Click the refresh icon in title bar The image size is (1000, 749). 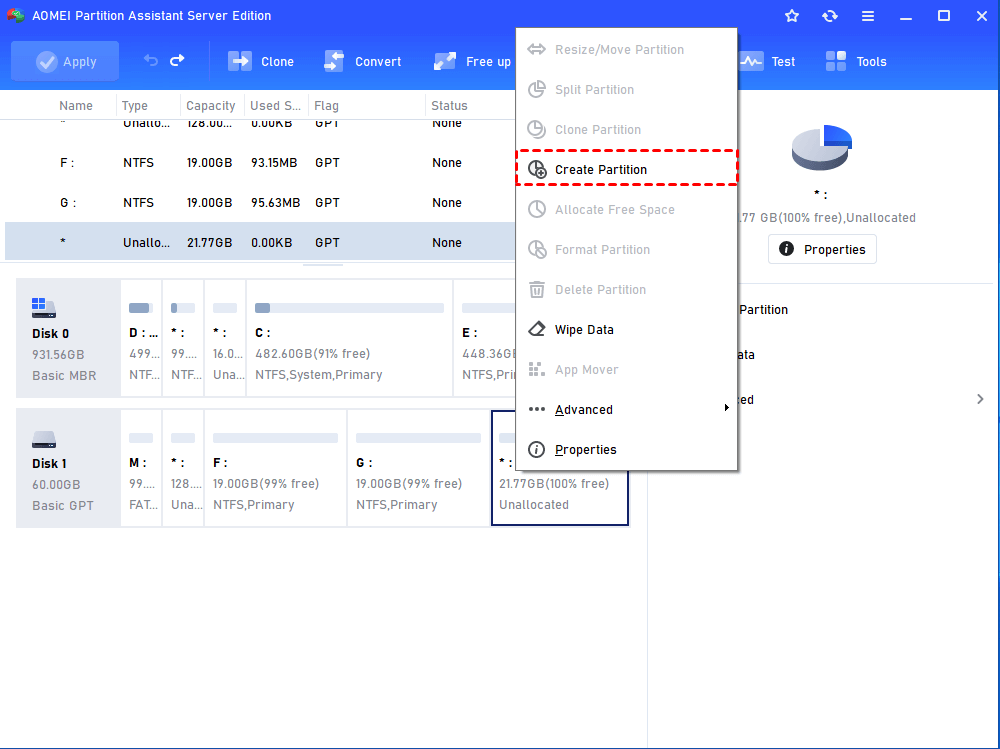coord(830,16)
